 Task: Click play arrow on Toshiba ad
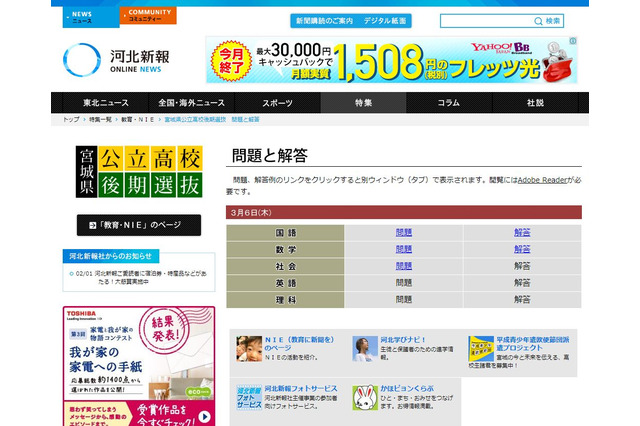pyautogui.click(x=204, y=417)
